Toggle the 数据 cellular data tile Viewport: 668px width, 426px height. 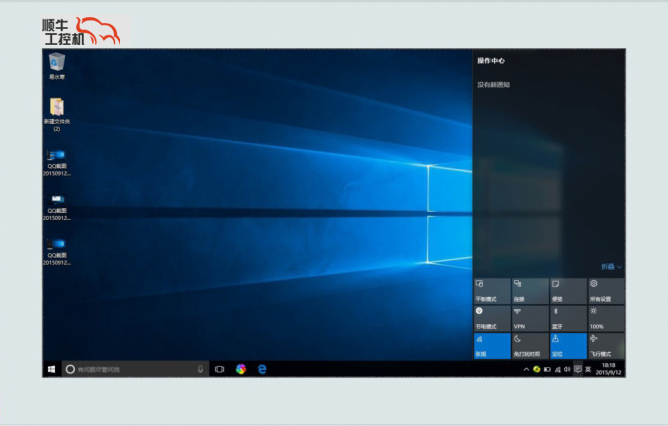[x=492, y=346]
